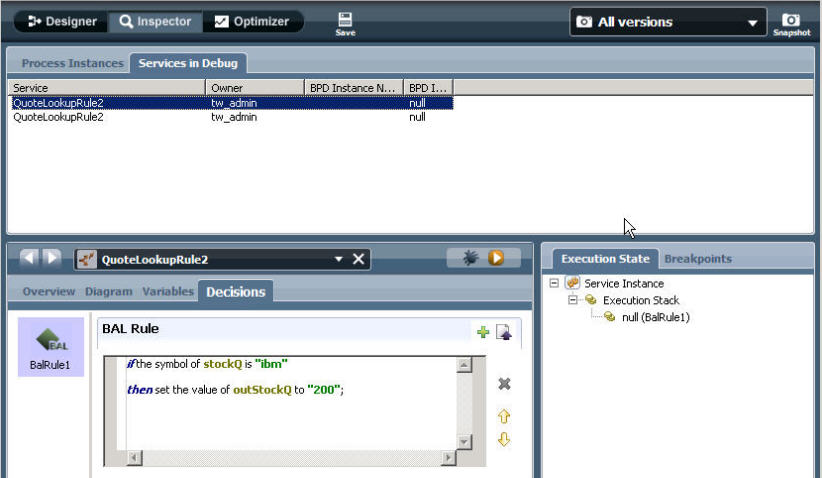Click the orange run play button
This screenshot has height=478, width=822.
coord(496,257)
